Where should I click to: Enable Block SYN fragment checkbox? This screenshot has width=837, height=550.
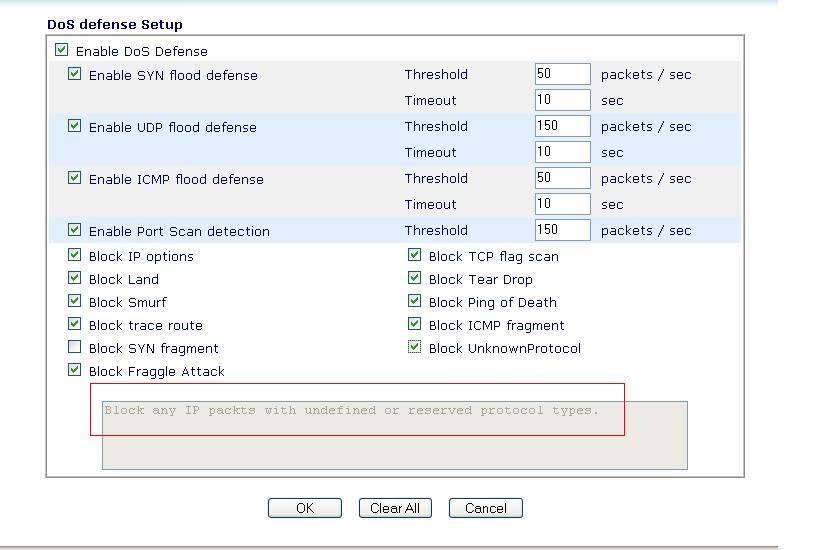[75, 347]
